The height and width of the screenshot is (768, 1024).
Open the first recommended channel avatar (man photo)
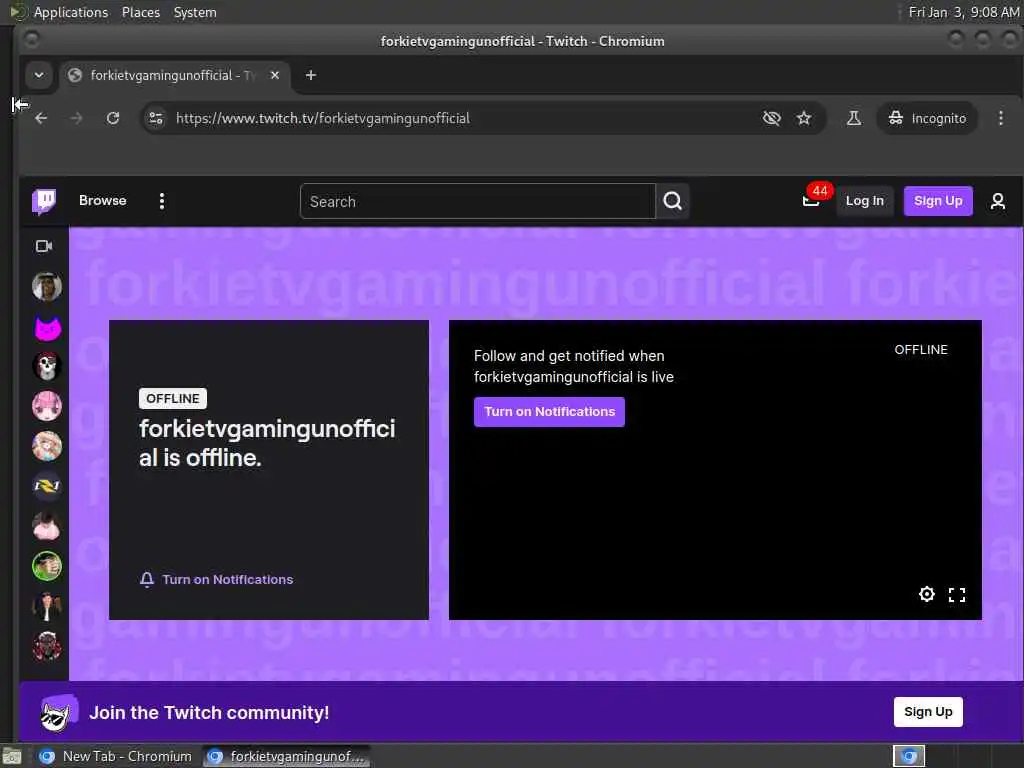coord(47,287)
